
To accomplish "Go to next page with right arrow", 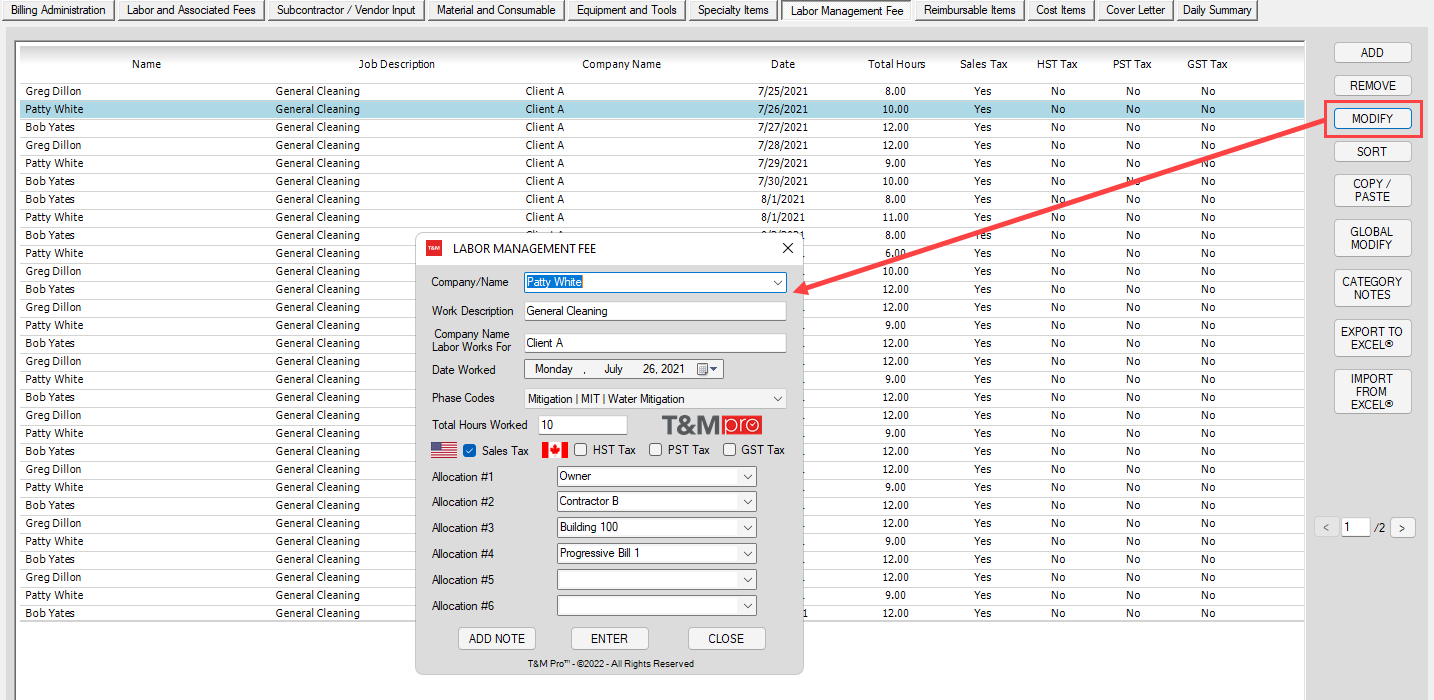I will [x=1402, y=527].
